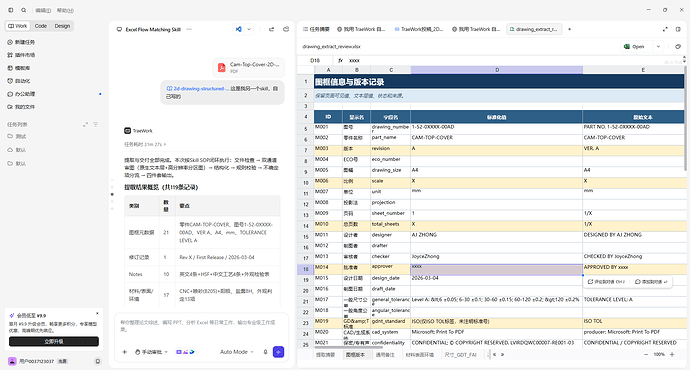Open the 插件市场 plugin market

click(21, 55)
